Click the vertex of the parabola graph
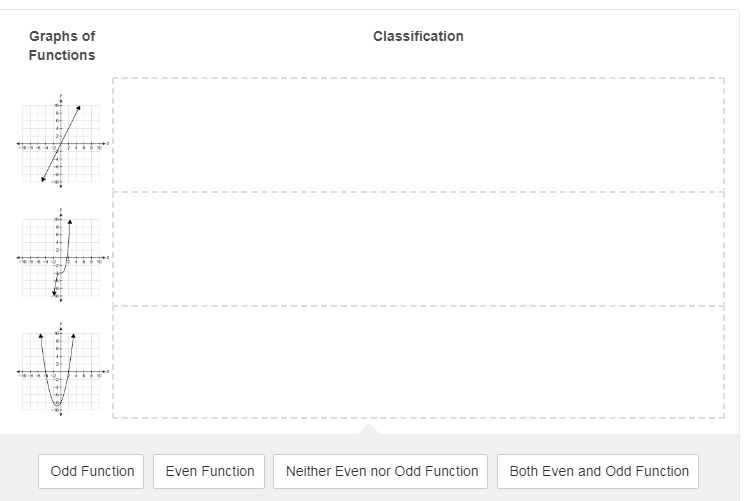 [x=56, y=403]
